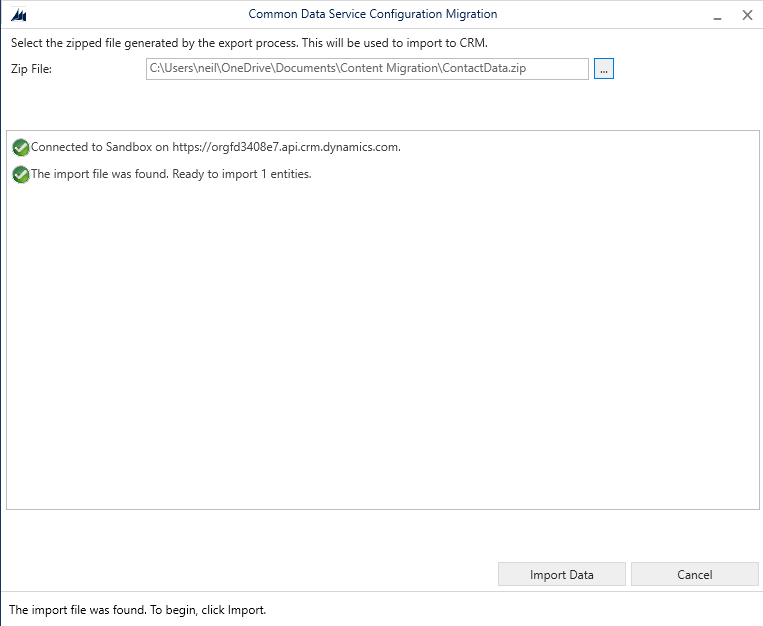
Task: Click the blank area left of Import Data
Action: click(250, 574)
